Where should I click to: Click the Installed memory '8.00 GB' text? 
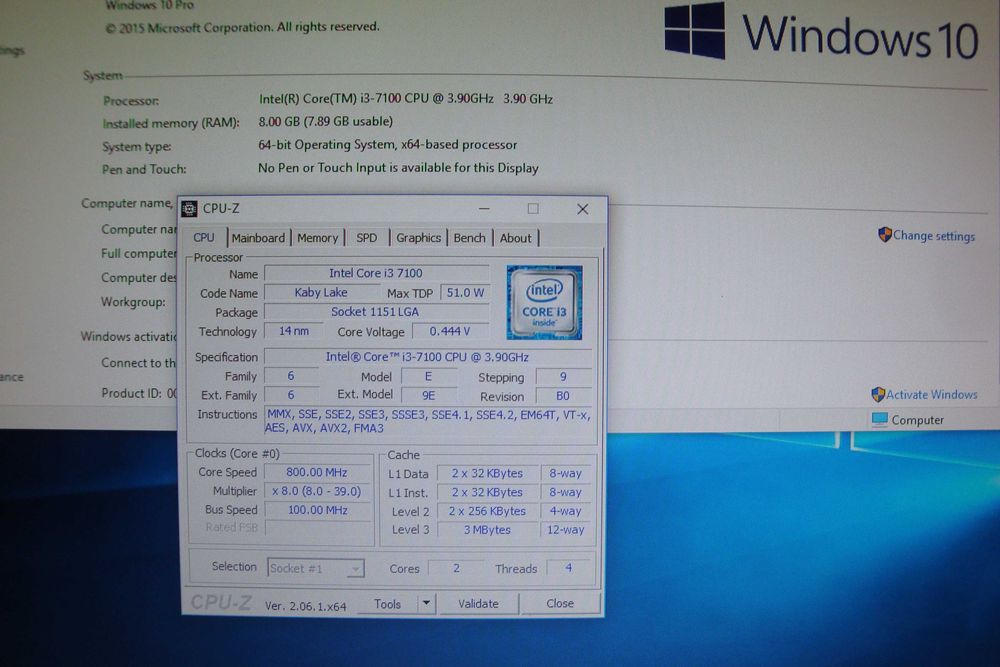tap(325, 121)
